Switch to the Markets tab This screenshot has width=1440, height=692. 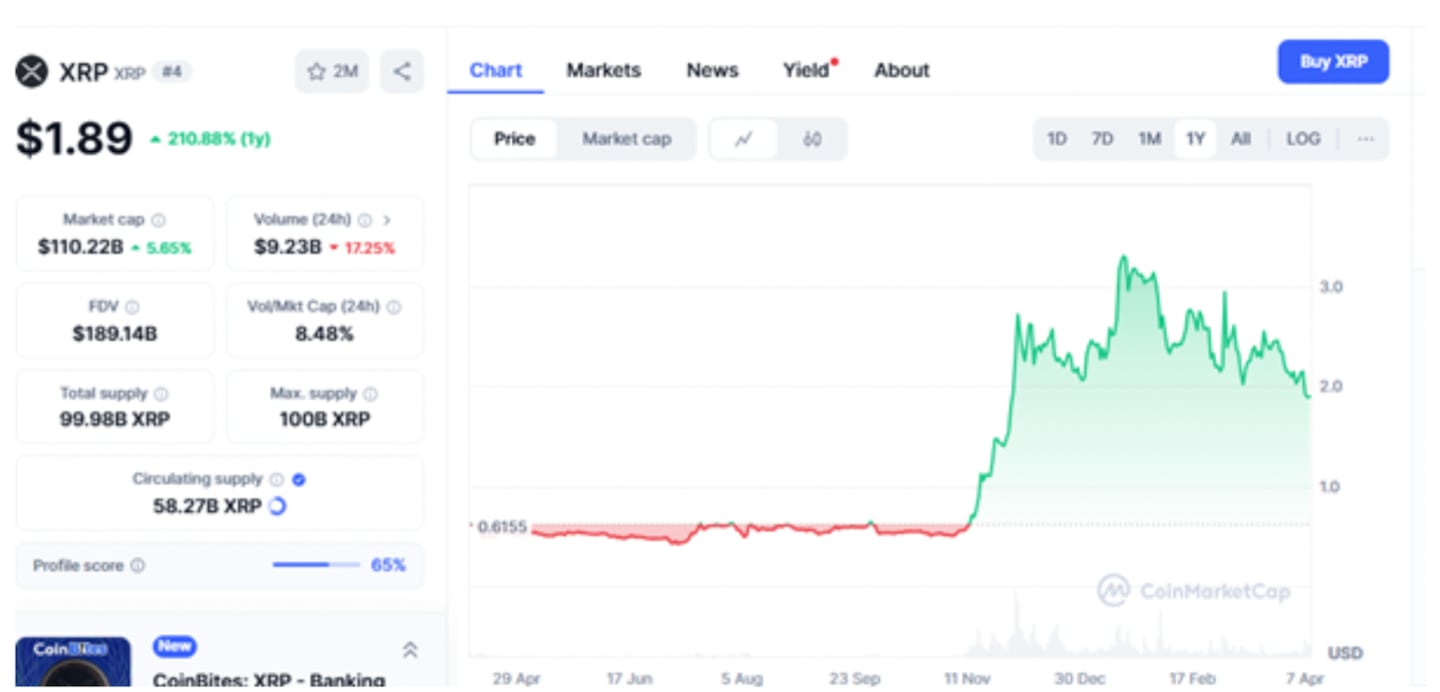click(x=603, y=70)
